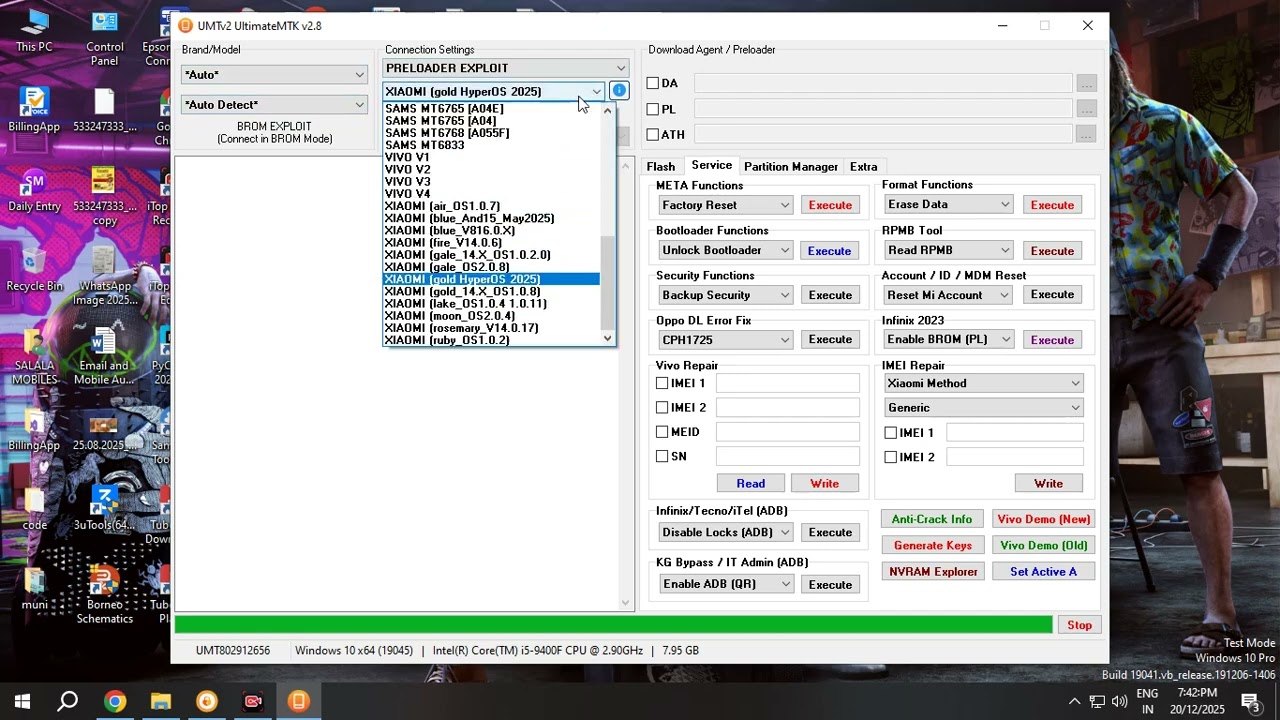Image resolution: width=1280 pixels, height=720 pixels.
Task: Open the UMT app icon in taskbar
Action: tap(299, 701)
